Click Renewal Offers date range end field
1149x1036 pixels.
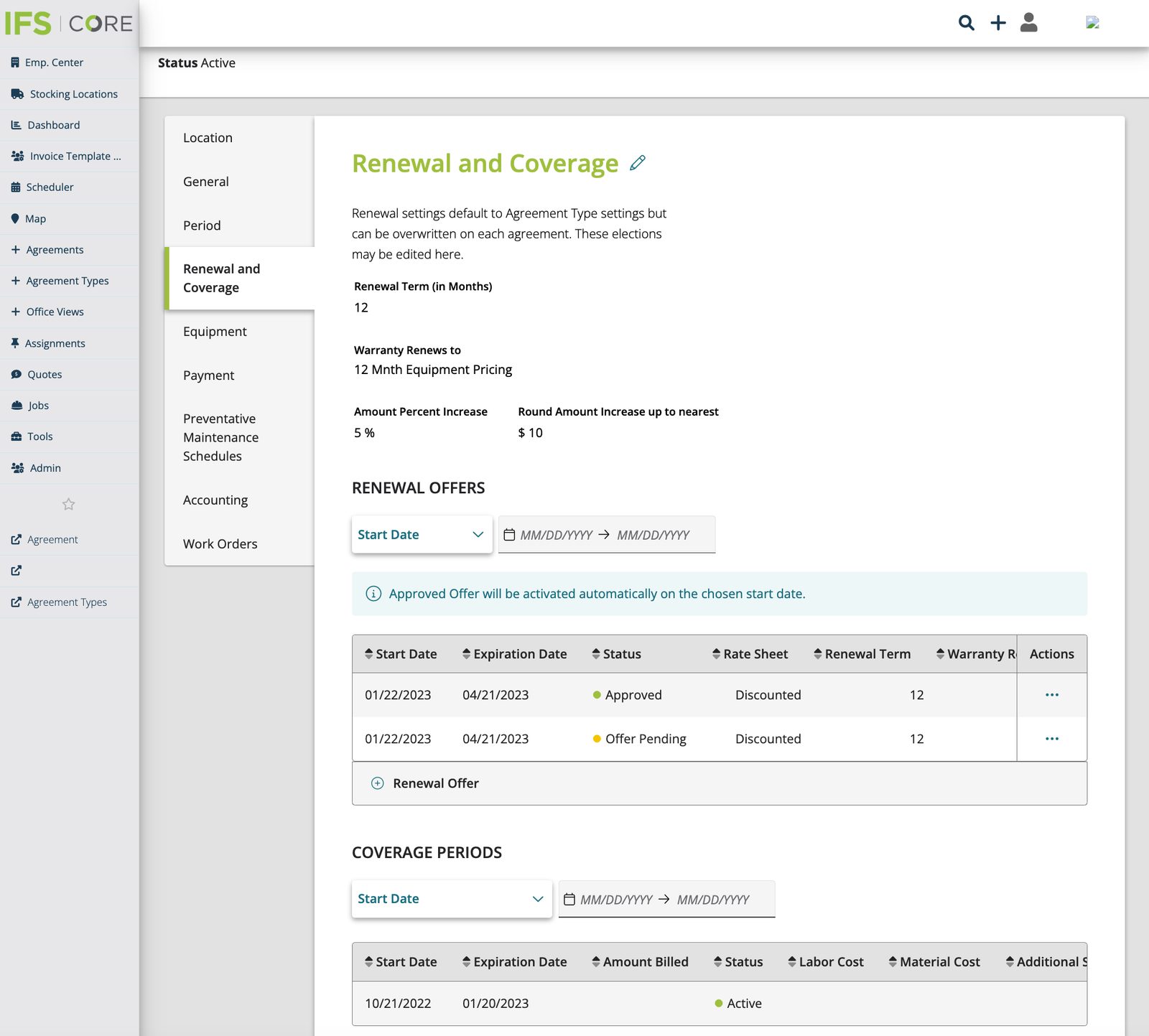[x=653, y=535]
